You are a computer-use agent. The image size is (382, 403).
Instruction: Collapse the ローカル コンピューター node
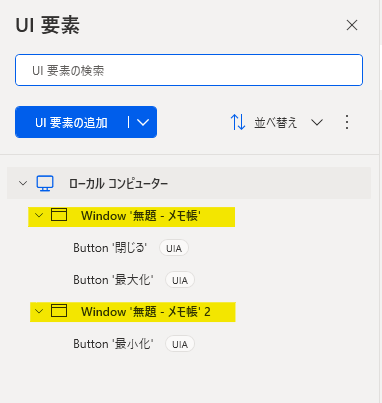point(23,183)
